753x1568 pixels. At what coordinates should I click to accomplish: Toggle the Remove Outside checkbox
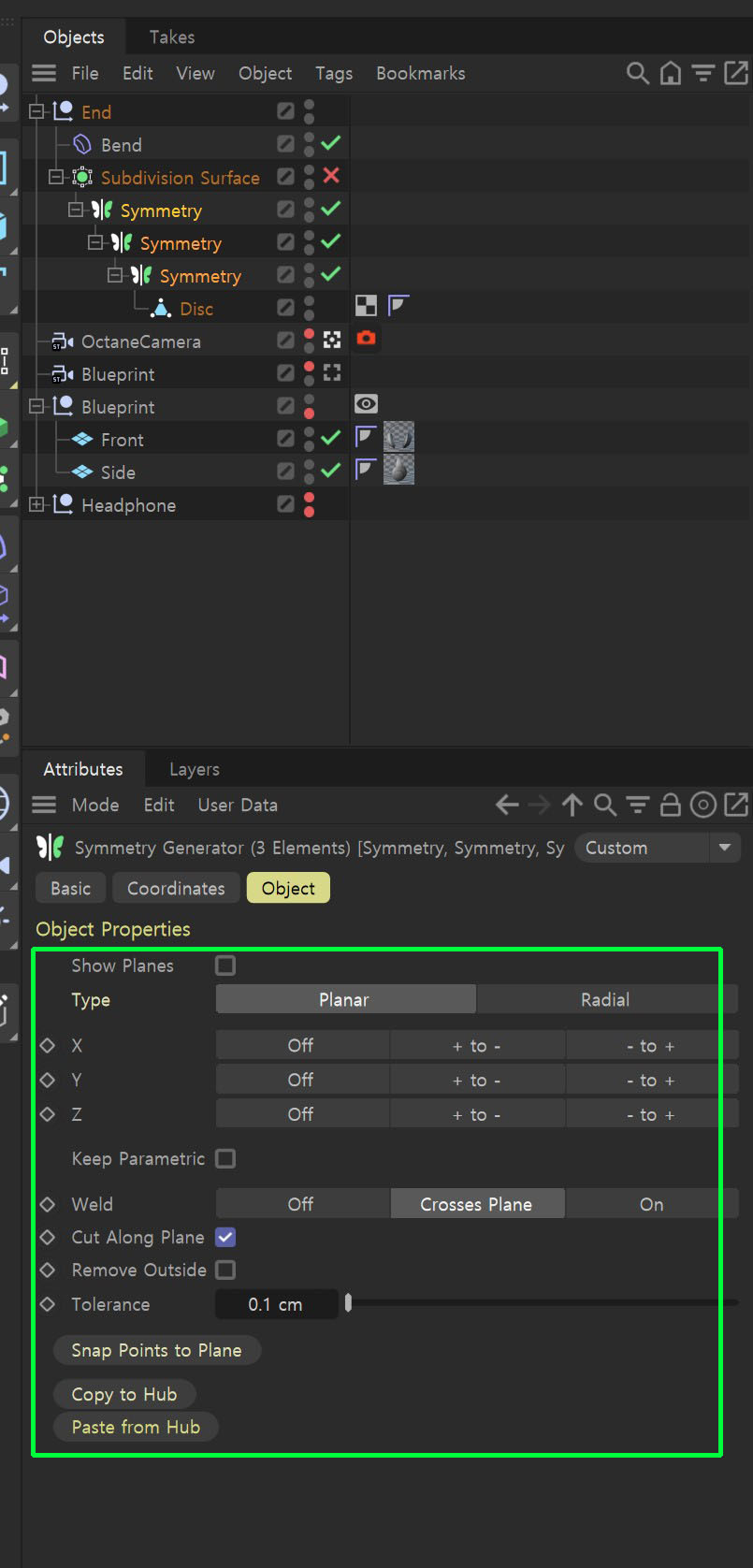(x=225, y=1270)
